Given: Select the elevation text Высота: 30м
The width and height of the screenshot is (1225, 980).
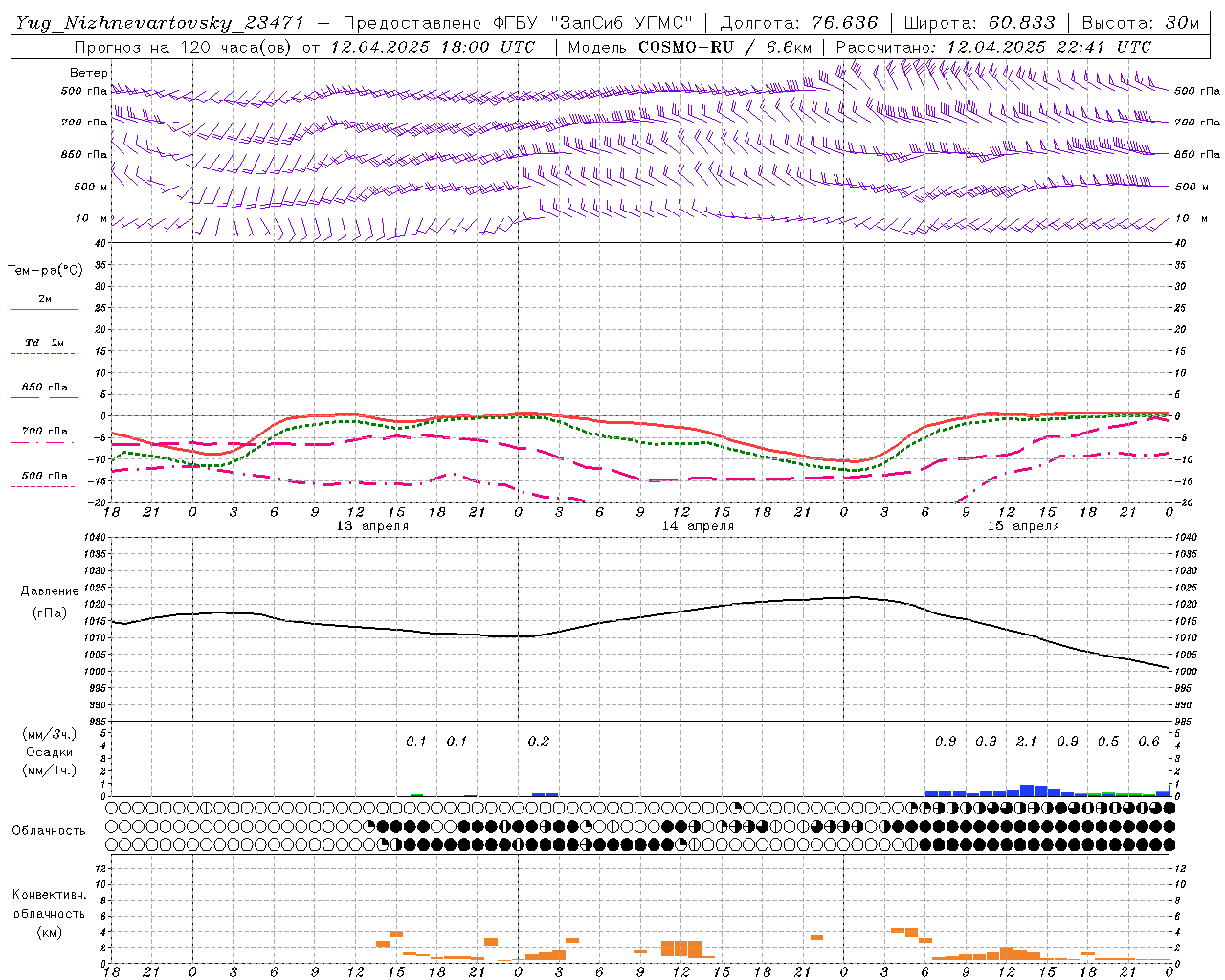Looking at the screenshot, I should pos(1140,23).
